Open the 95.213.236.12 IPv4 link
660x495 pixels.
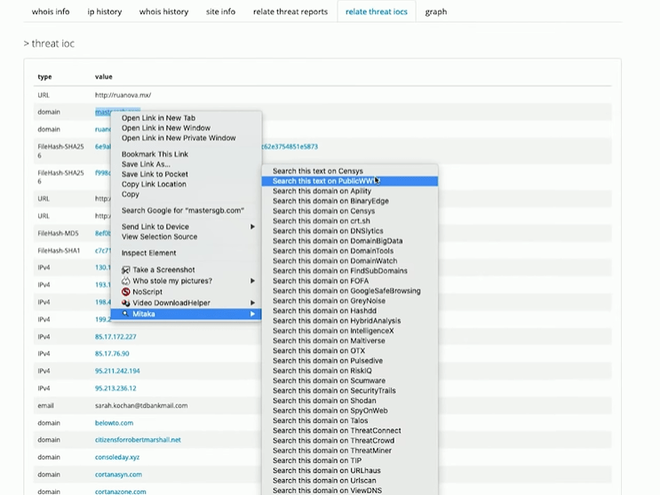pyautogui.click(x=115, y=388)
